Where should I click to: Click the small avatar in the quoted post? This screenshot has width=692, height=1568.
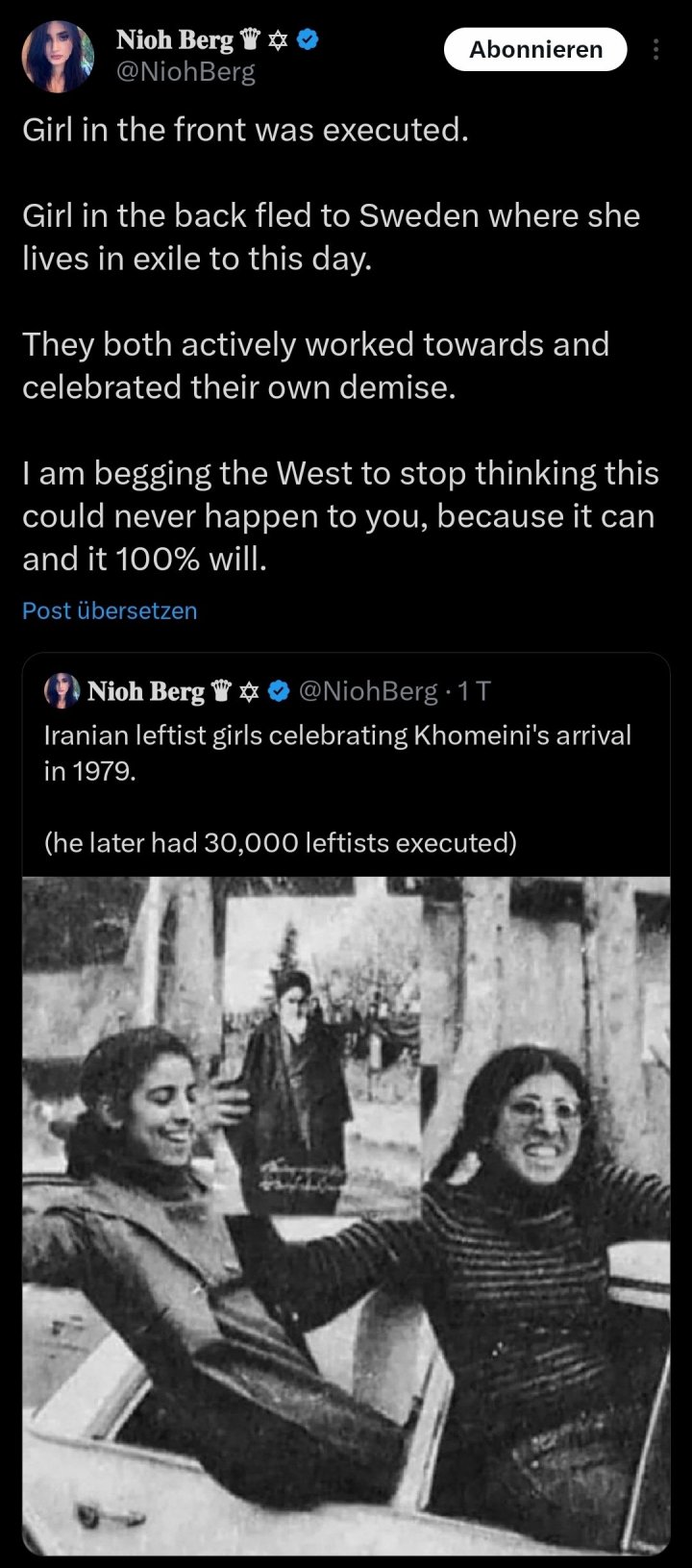pos(62,690)
